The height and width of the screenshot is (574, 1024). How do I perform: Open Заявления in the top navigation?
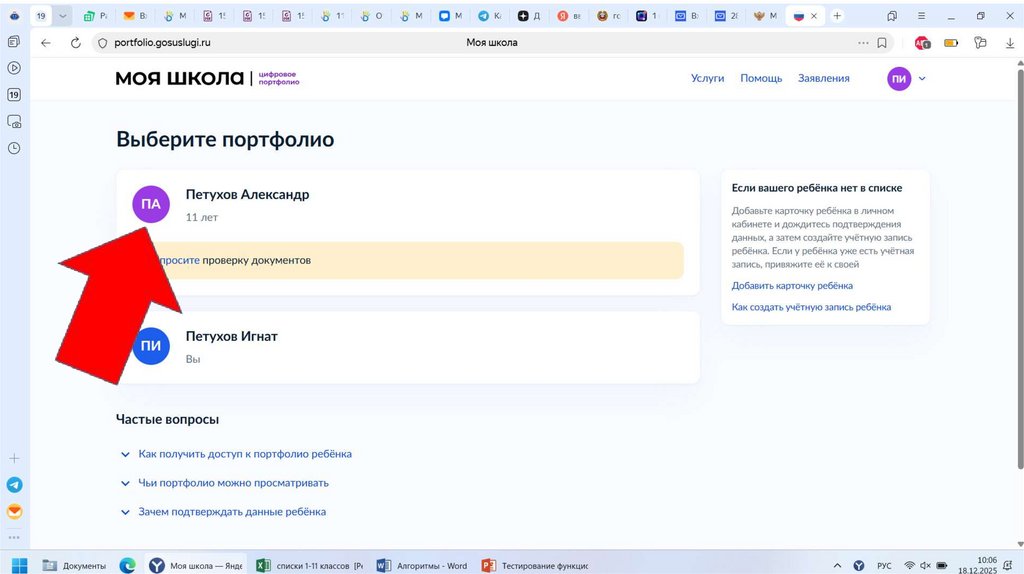tap(824, 78)
